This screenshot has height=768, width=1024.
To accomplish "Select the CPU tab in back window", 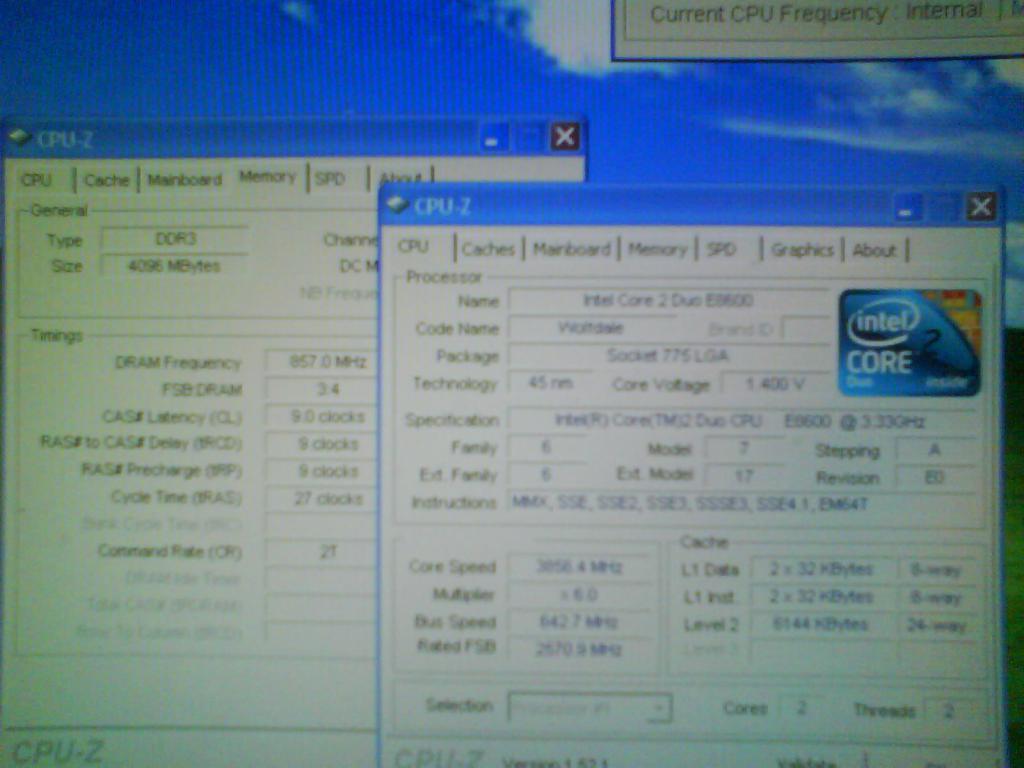I will point(37,180).
